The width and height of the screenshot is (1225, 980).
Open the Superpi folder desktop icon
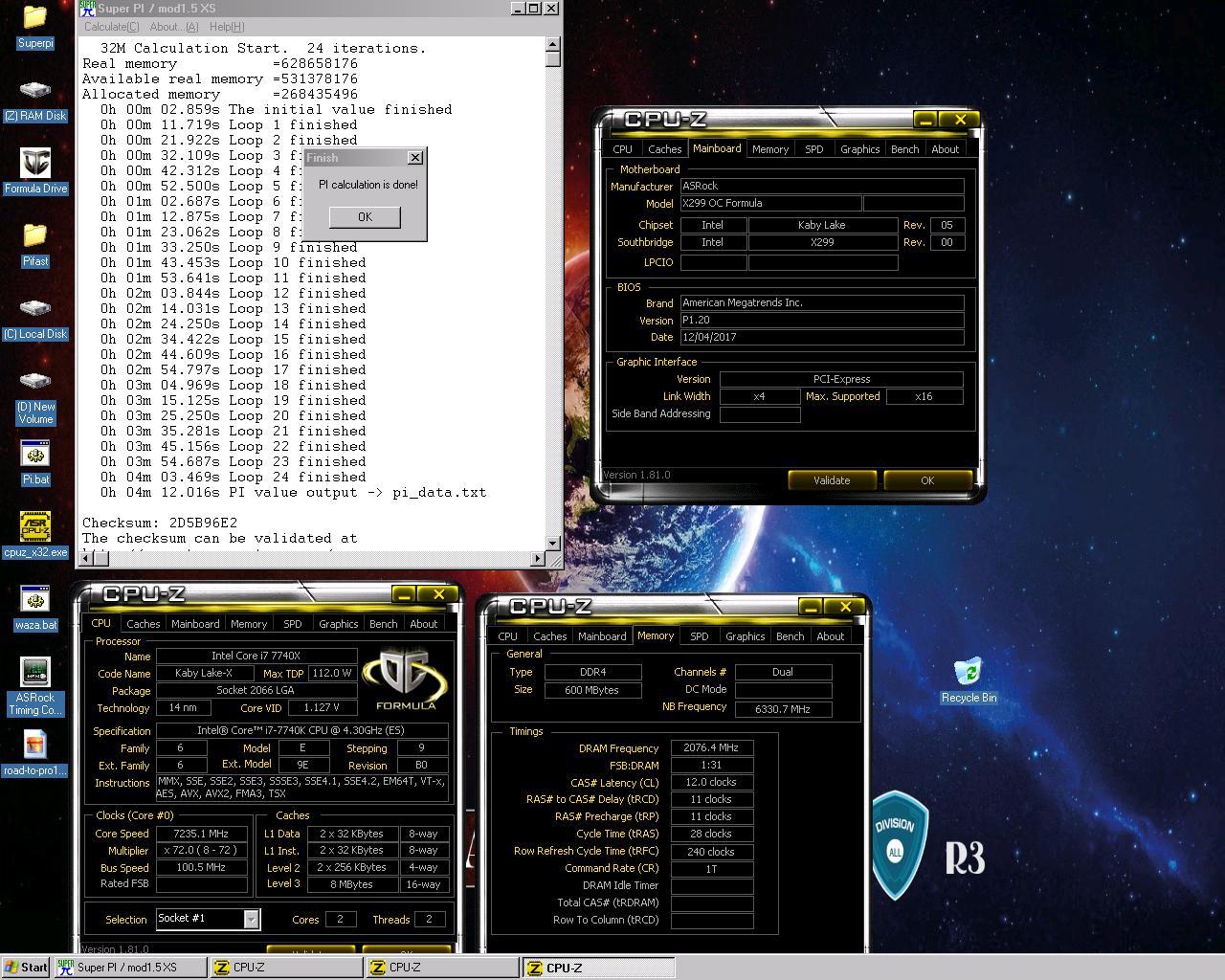35,27
